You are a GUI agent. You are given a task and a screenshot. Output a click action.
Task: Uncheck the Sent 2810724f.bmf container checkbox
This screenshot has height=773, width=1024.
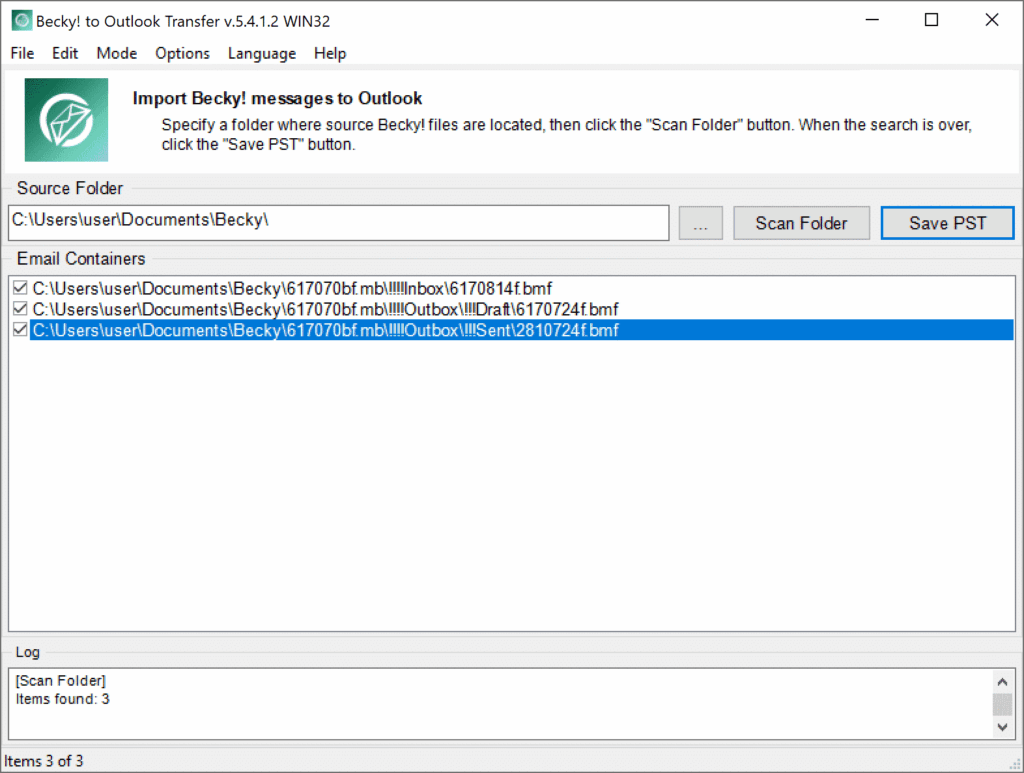pos(20,330)
